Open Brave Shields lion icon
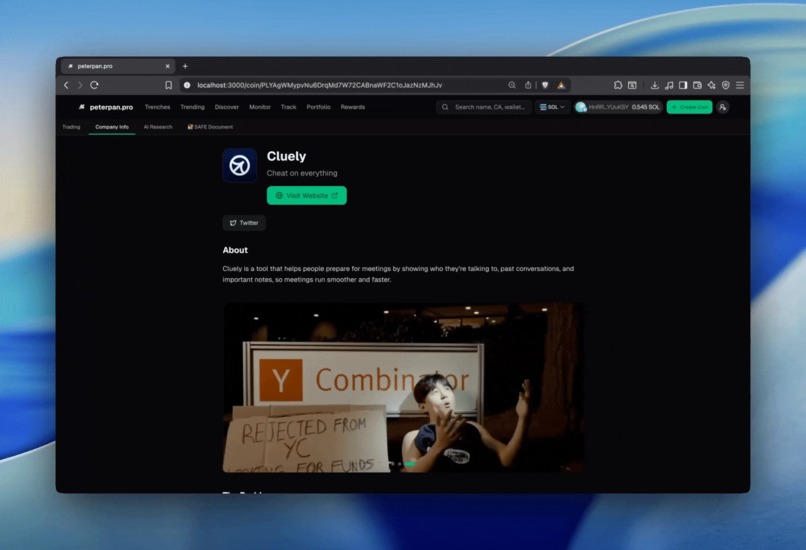Viewport: 806px width, 550px height. click(545, 85)
